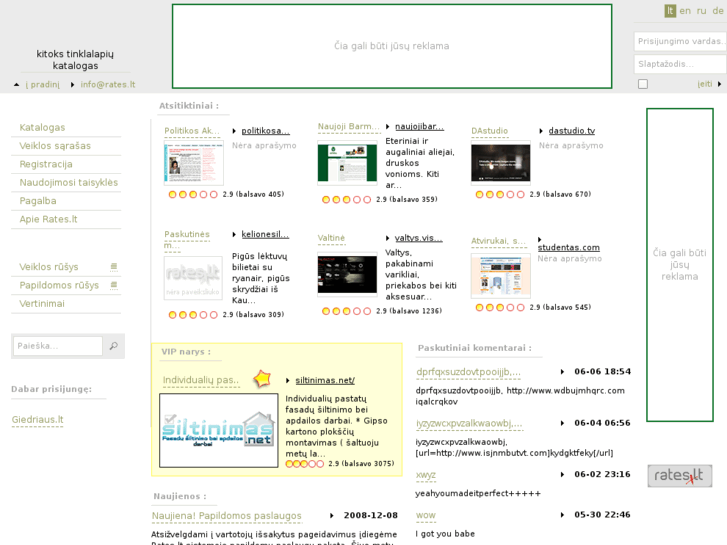Switch language to lt

tap(670, 11)
